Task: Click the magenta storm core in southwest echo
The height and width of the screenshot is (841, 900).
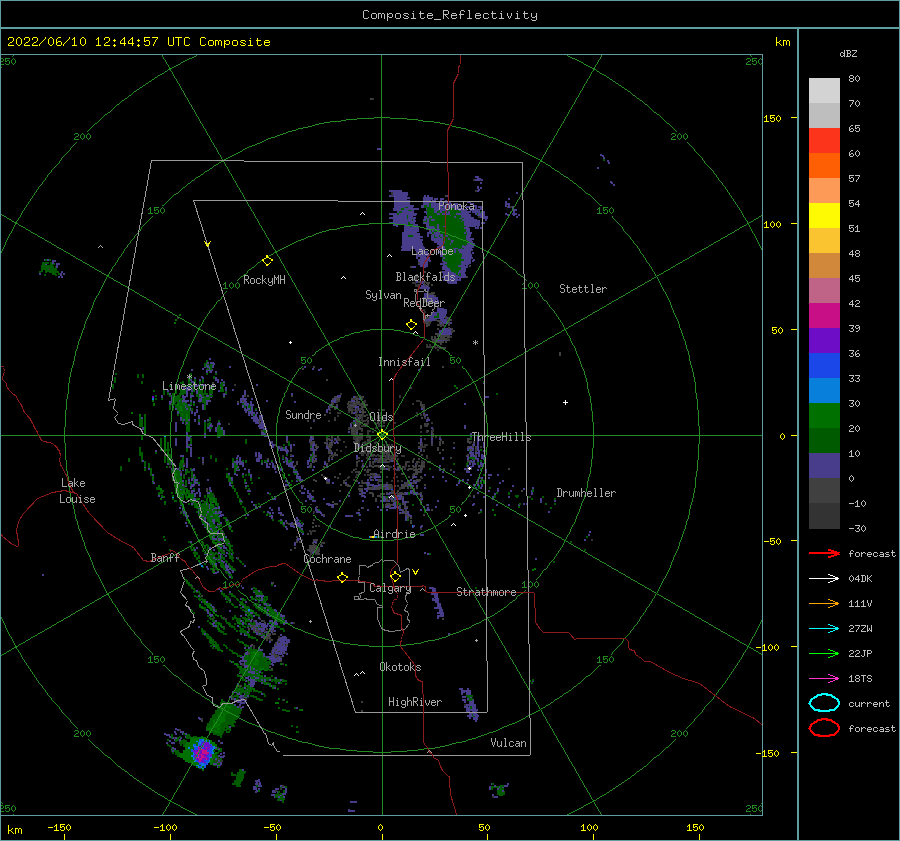Action: click(203, 752)
